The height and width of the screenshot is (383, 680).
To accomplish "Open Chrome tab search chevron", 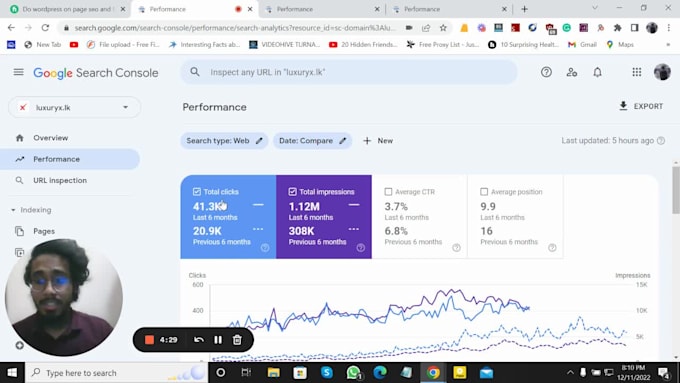I will point(595,8).
